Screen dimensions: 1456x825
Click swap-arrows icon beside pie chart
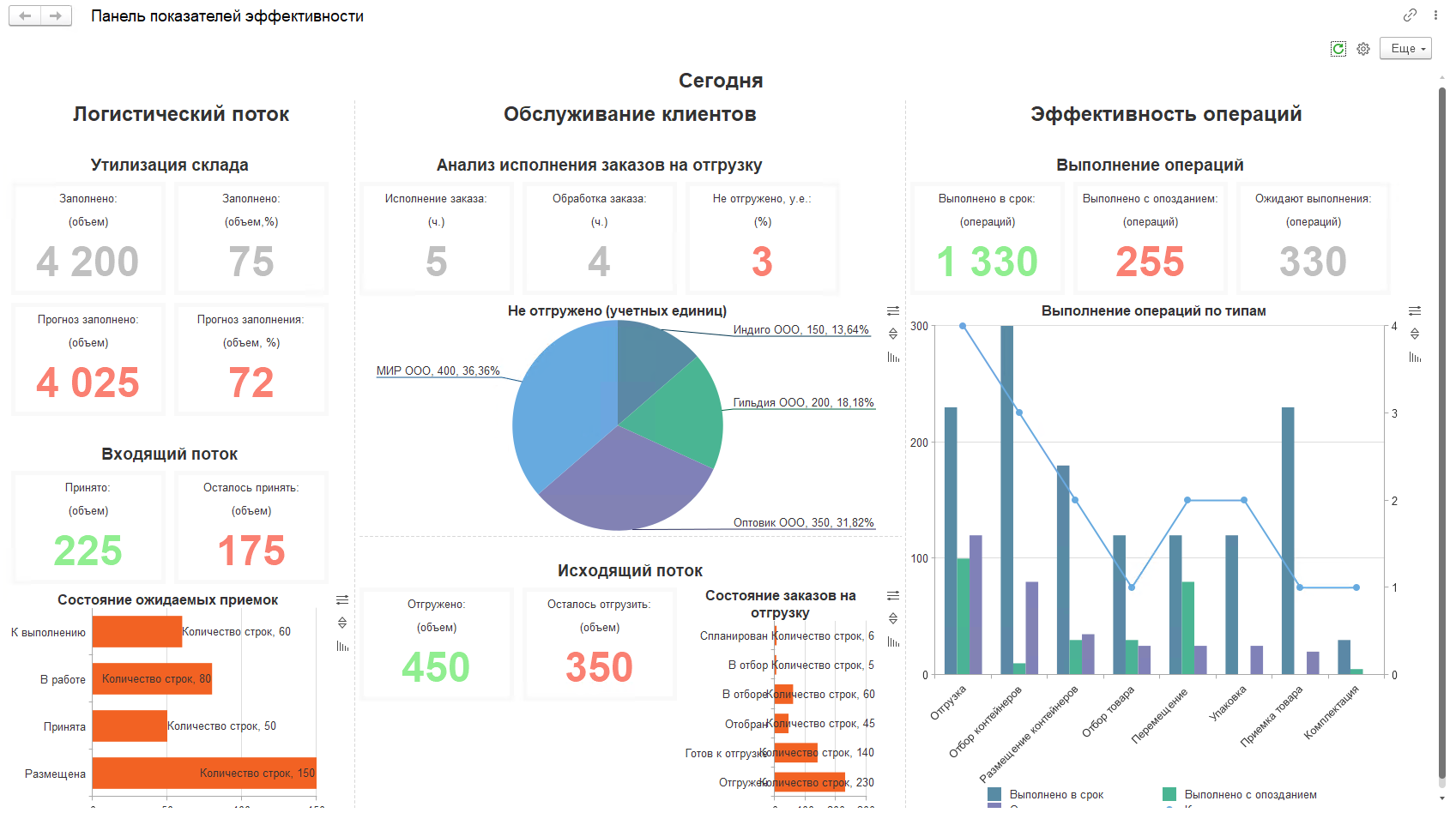pos(893,310)
